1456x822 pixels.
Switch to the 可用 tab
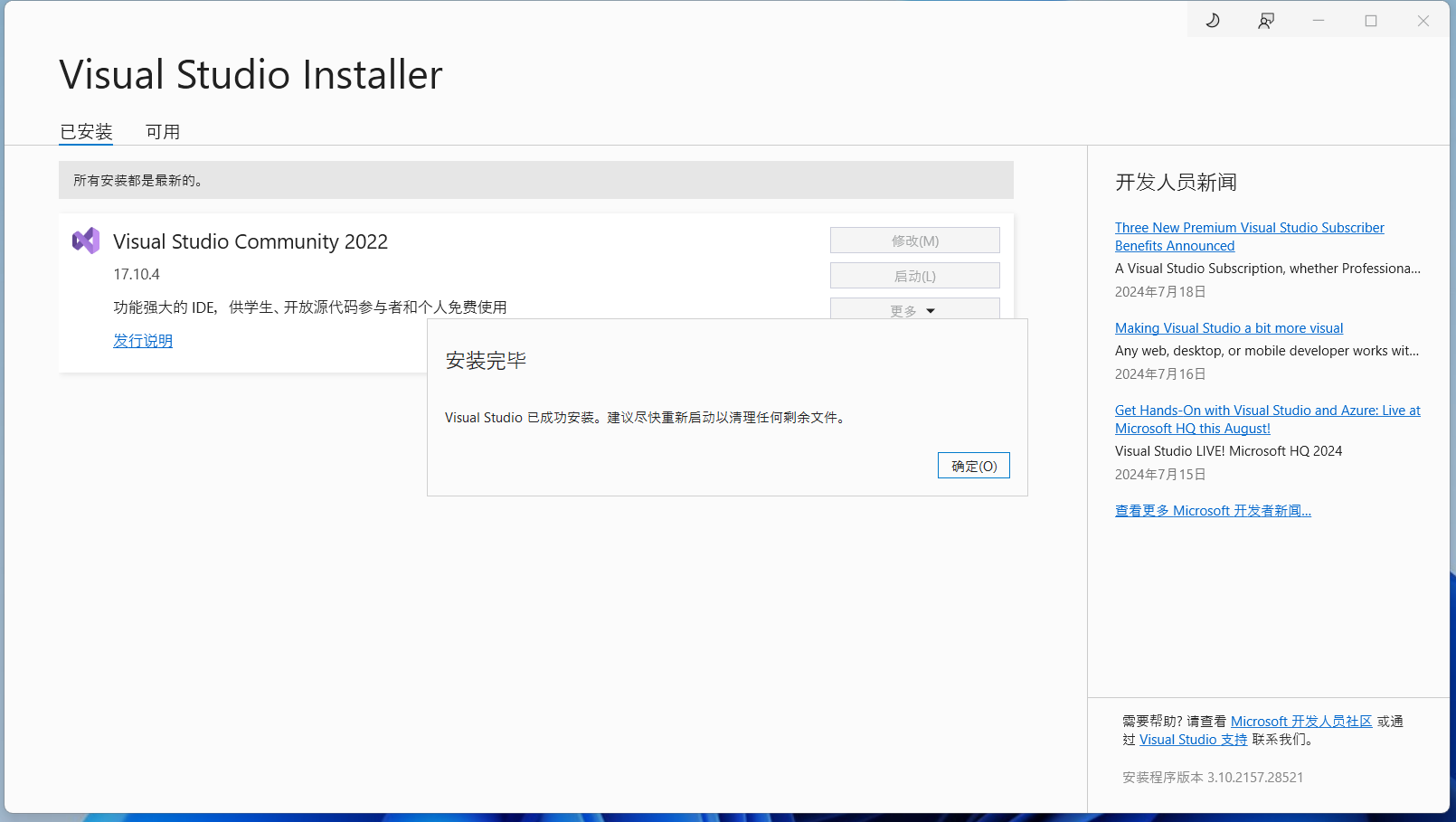point(163,132)
